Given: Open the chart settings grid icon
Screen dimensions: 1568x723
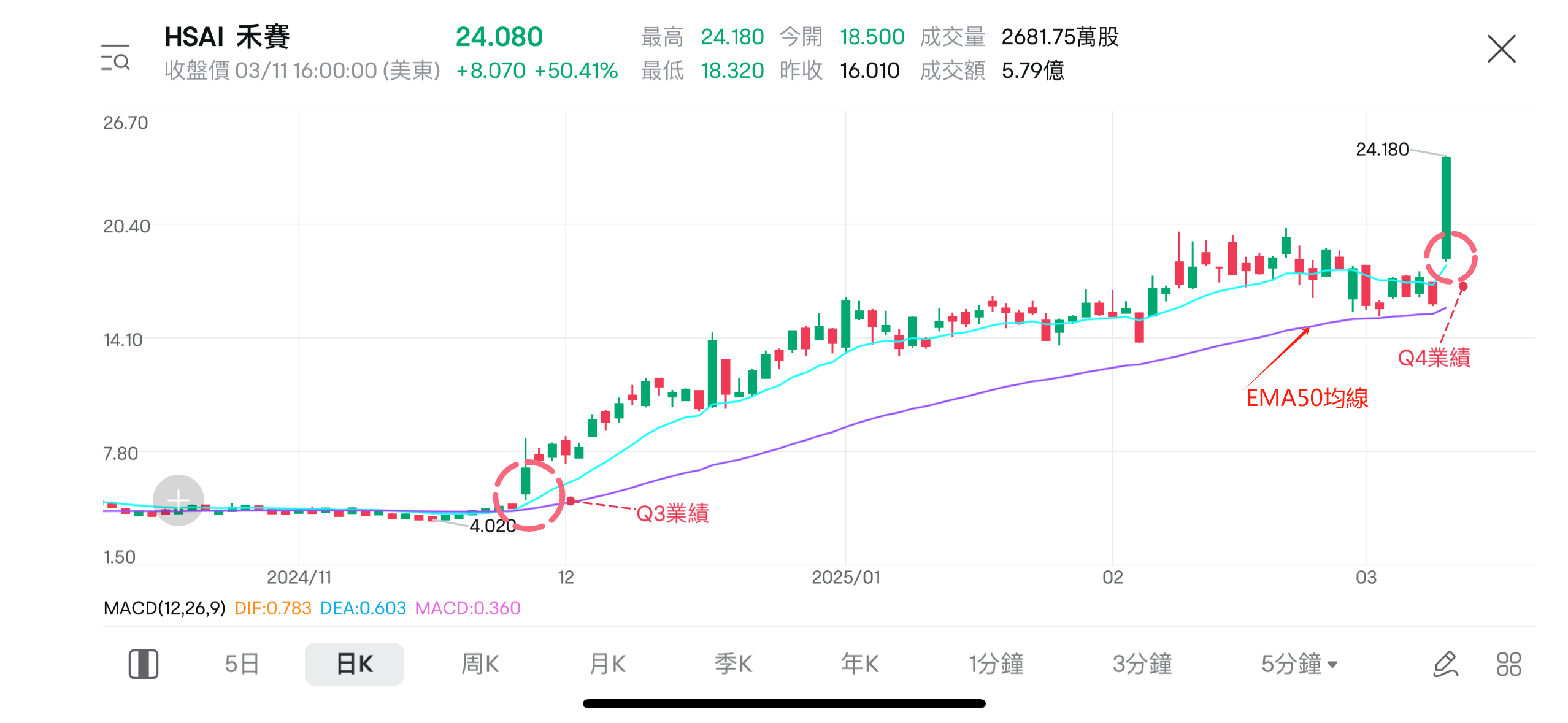Looking at the screenshot, I should coord(1508,663).
